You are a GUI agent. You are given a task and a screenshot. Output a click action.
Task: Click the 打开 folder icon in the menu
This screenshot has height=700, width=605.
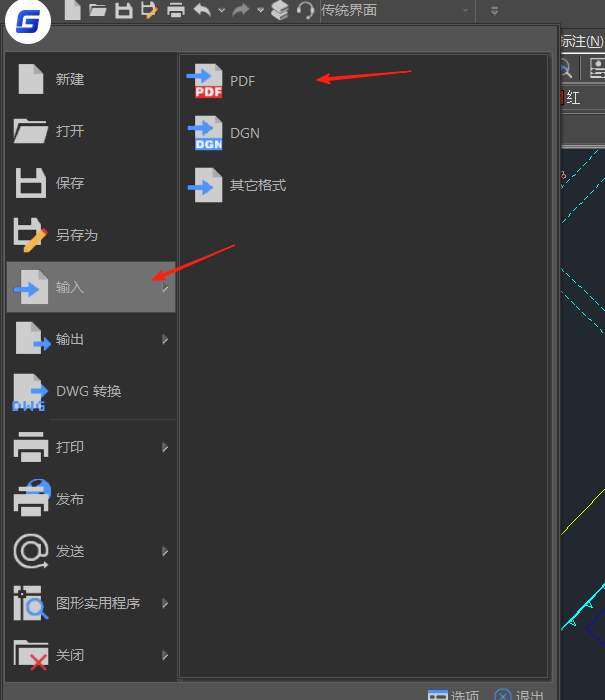pyautogui.click(x=30, y=131)
